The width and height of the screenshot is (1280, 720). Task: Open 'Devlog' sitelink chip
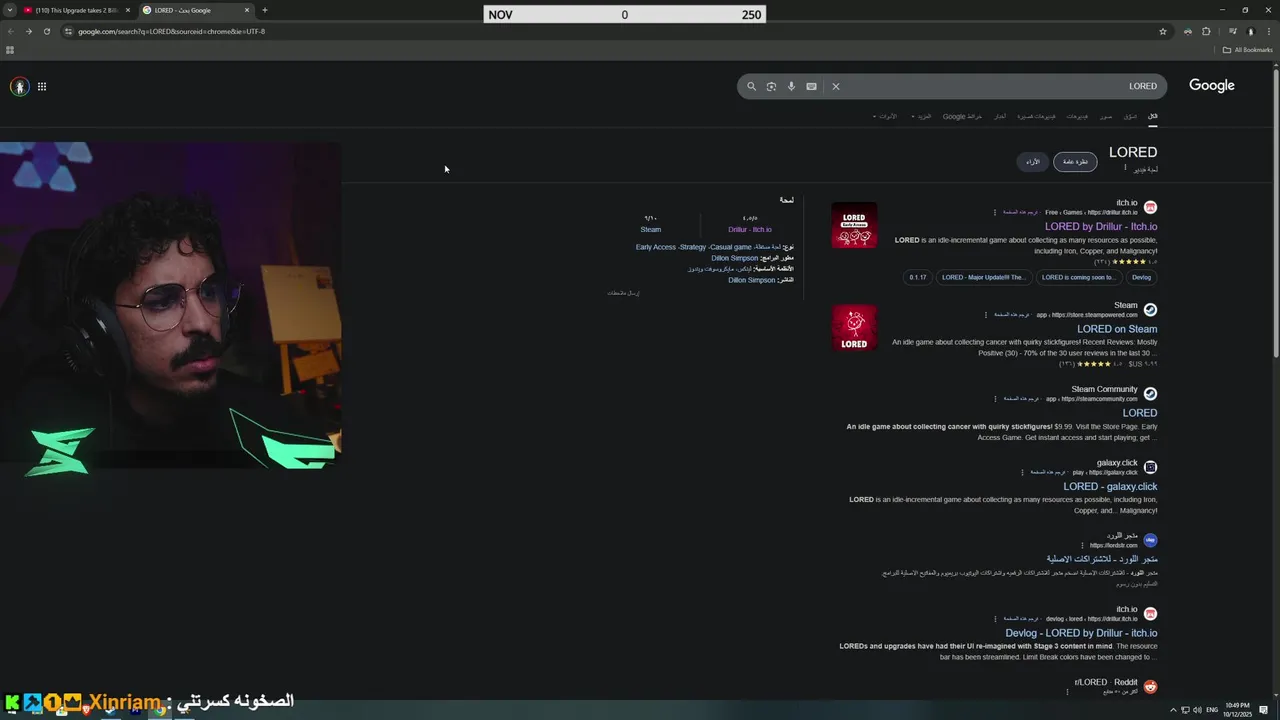click(1141, 277)
